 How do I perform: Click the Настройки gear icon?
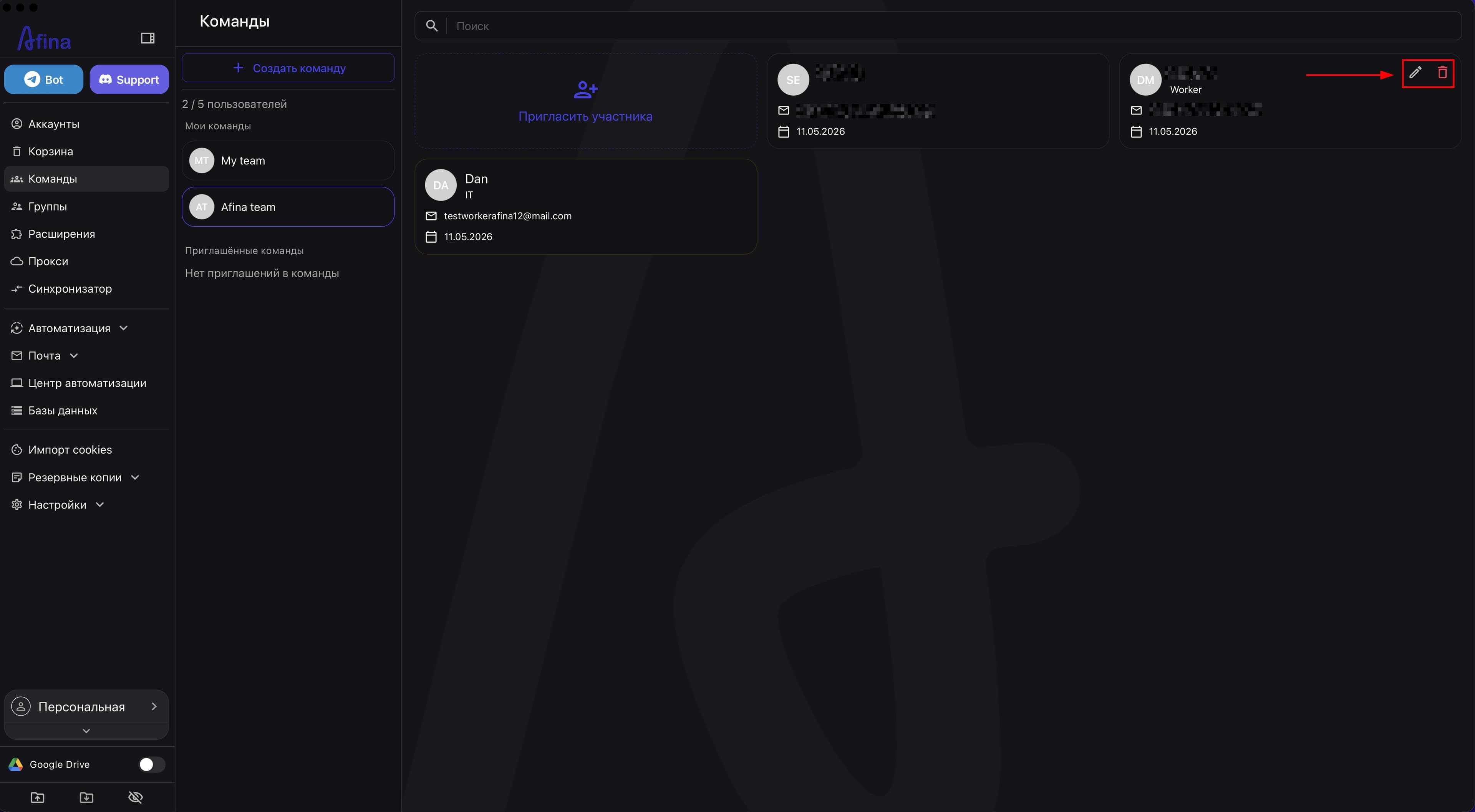17,504
